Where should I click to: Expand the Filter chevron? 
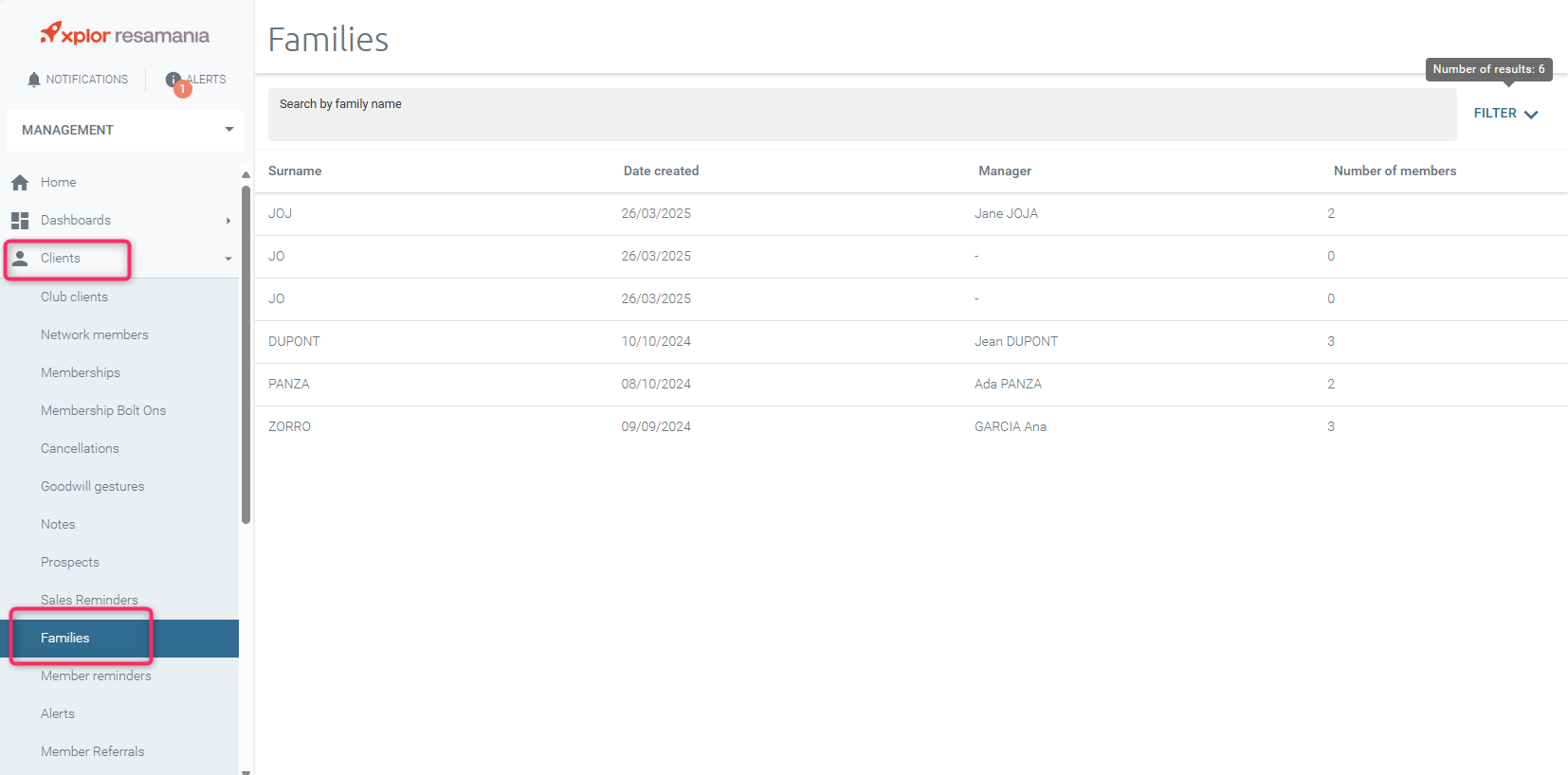(1531, 114)
